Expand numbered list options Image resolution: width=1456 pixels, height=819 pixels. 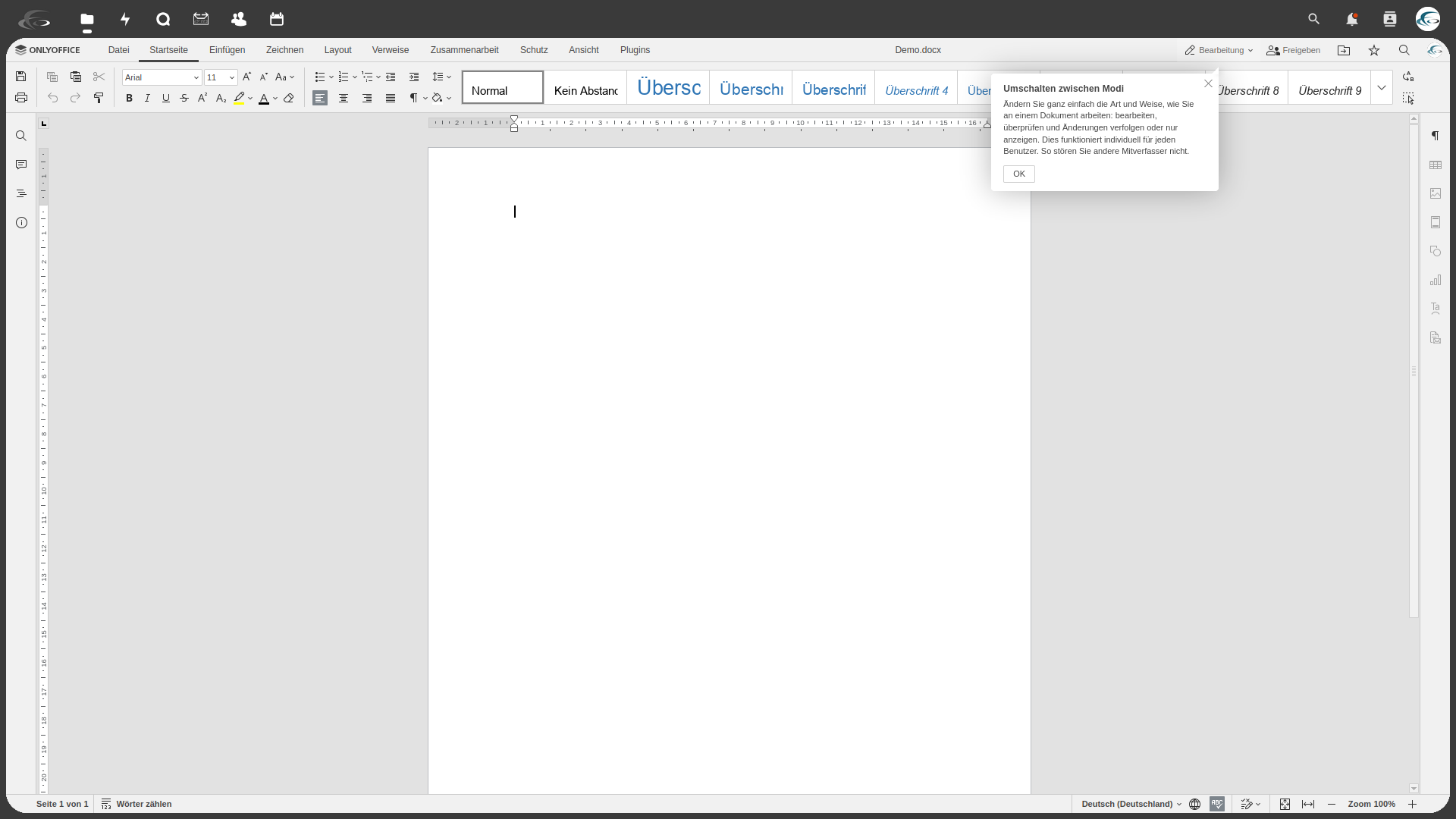pos(355,77)
